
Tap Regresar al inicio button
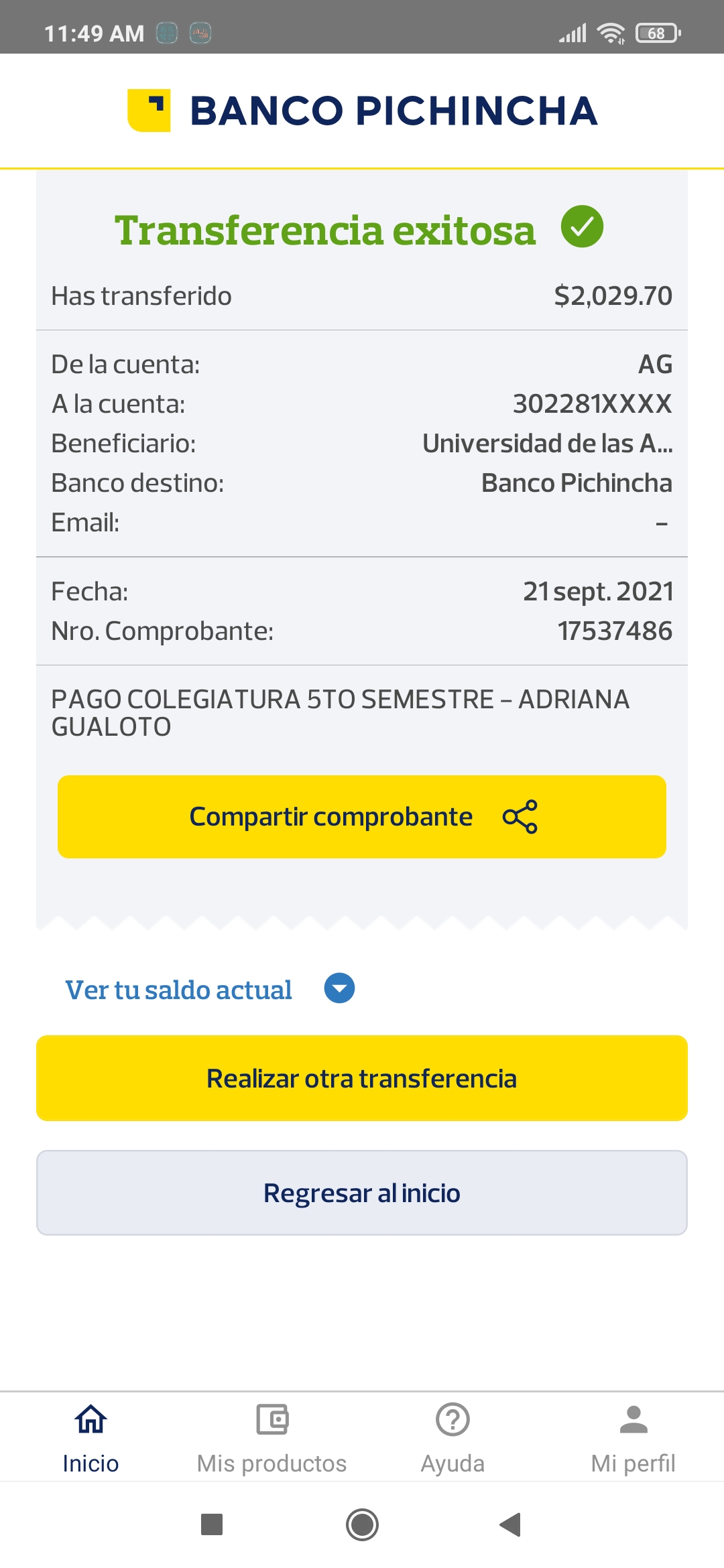tap(362, 1193)
